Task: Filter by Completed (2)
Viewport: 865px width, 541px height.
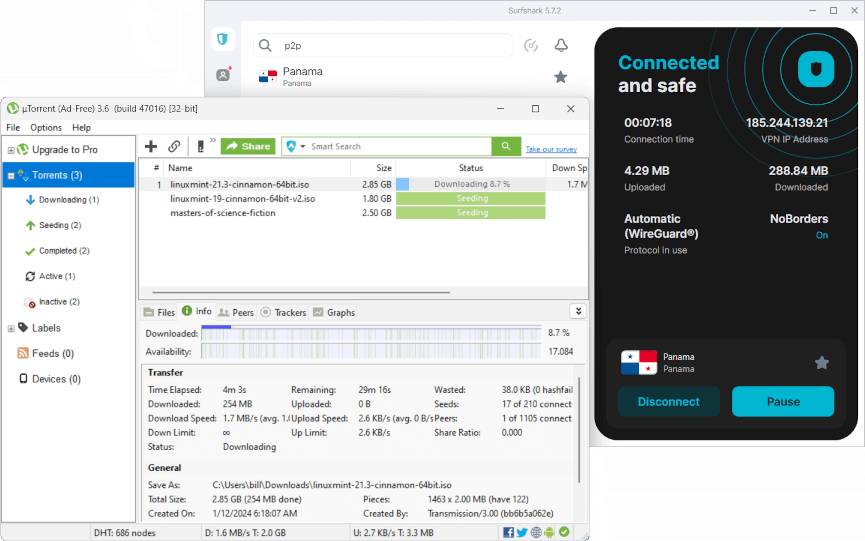Action: pyautogui.click(x=64, y=250)
